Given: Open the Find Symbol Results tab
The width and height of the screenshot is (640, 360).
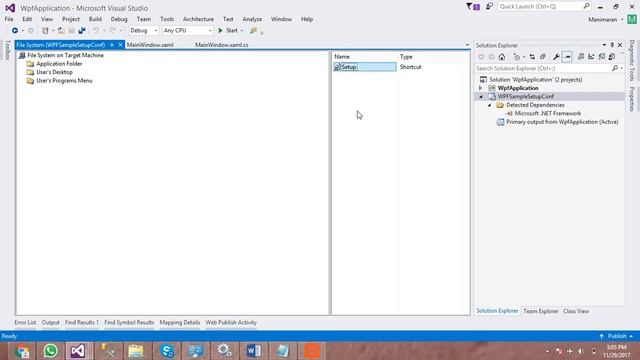Looking at the screenshot, I should pyautogui.click(x=129, y=322).
